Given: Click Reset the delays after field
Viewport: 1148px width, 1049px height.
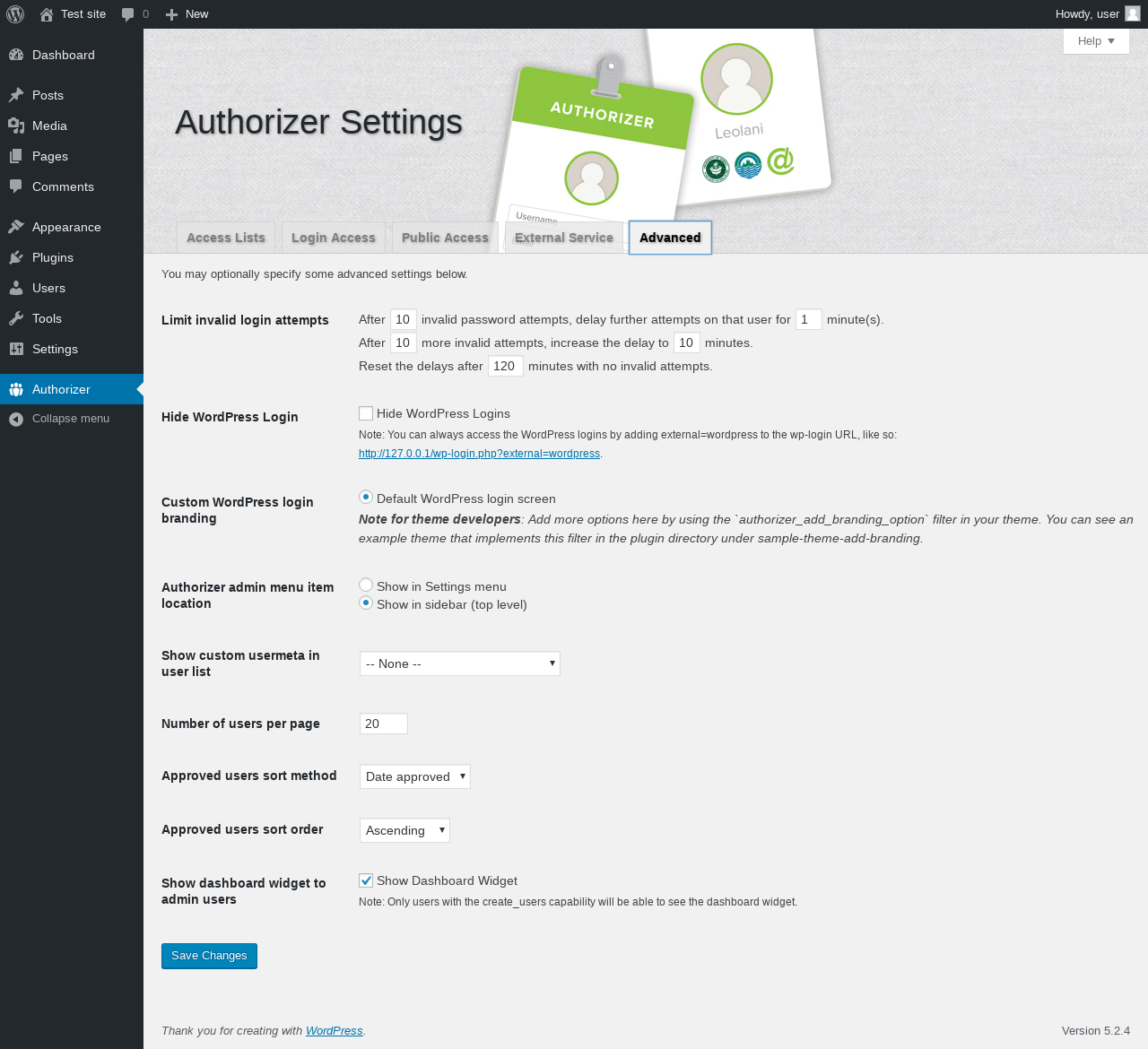Looking at the screenshot, I should 506,366.
